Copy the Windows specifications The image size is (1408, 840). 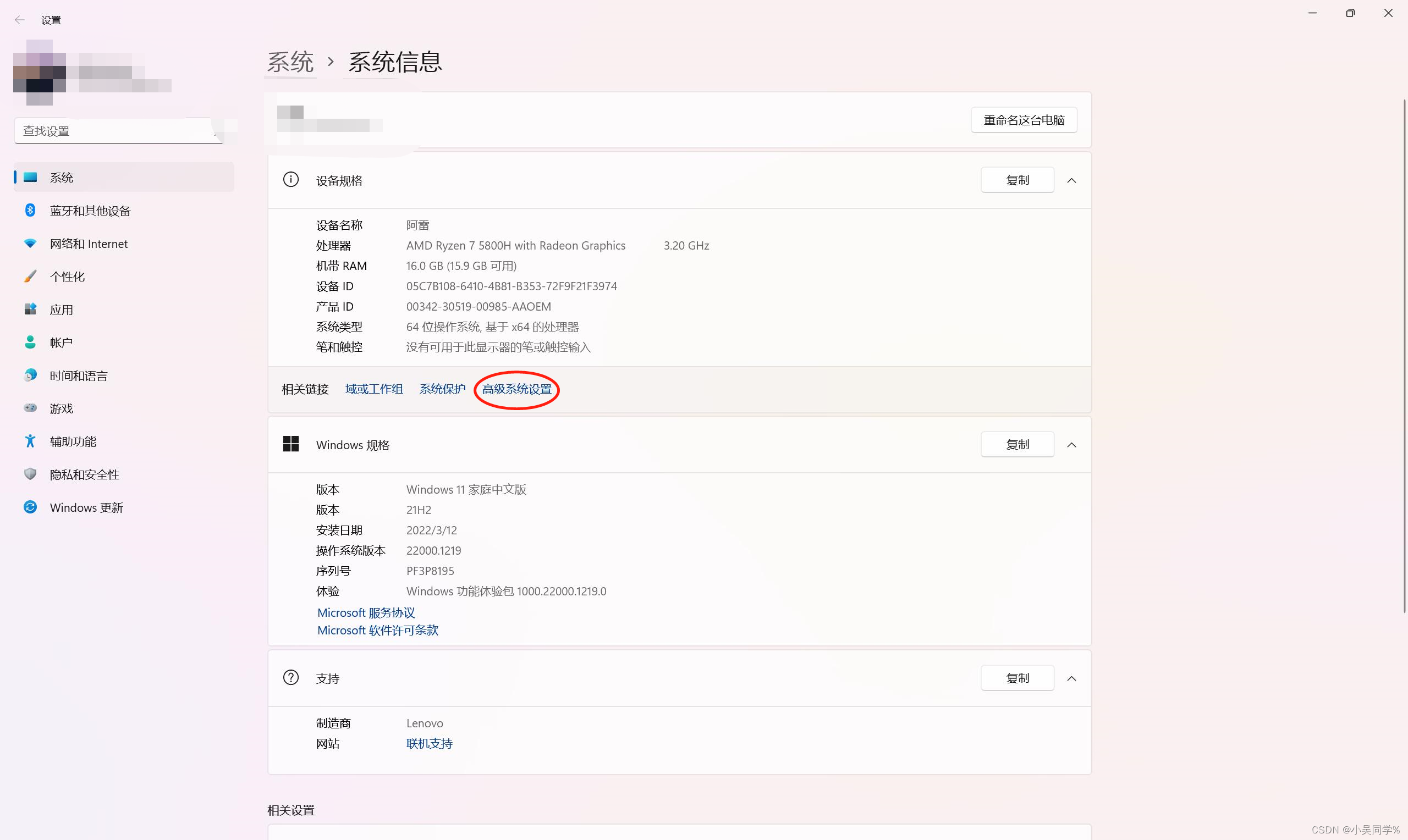(1017, 445)
